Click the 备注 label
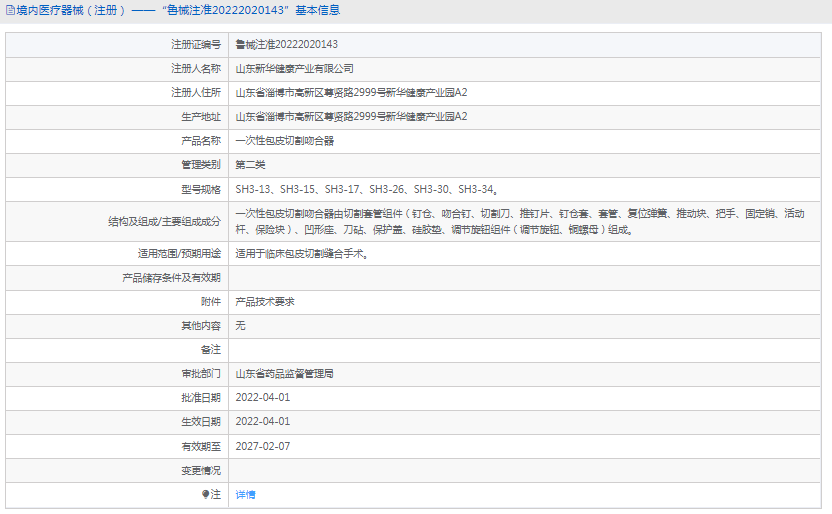The width and height of the screenshot is (832, 514). click(x=211, y=350)
